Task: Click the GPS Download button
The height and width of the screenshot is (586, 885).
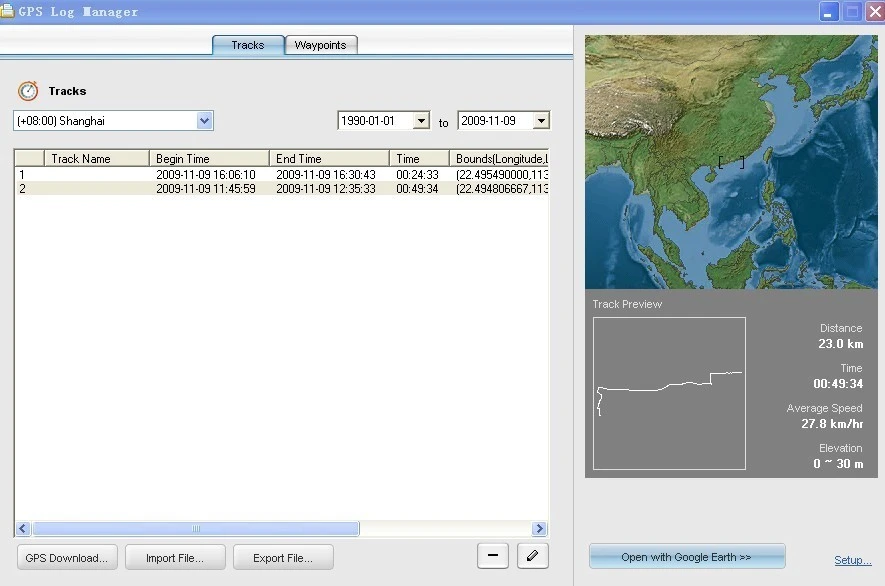Action: click(67, 558)
